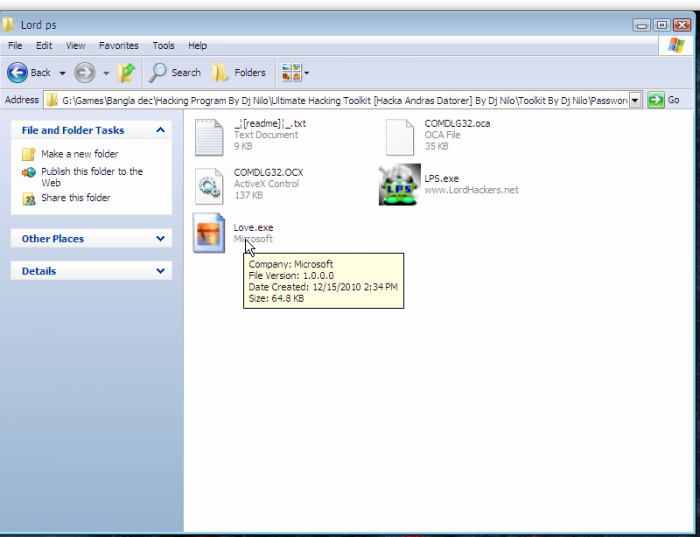Expand the Address bar dropdown
The height and width of the screenshot is (537, 700).
(635, 100)
